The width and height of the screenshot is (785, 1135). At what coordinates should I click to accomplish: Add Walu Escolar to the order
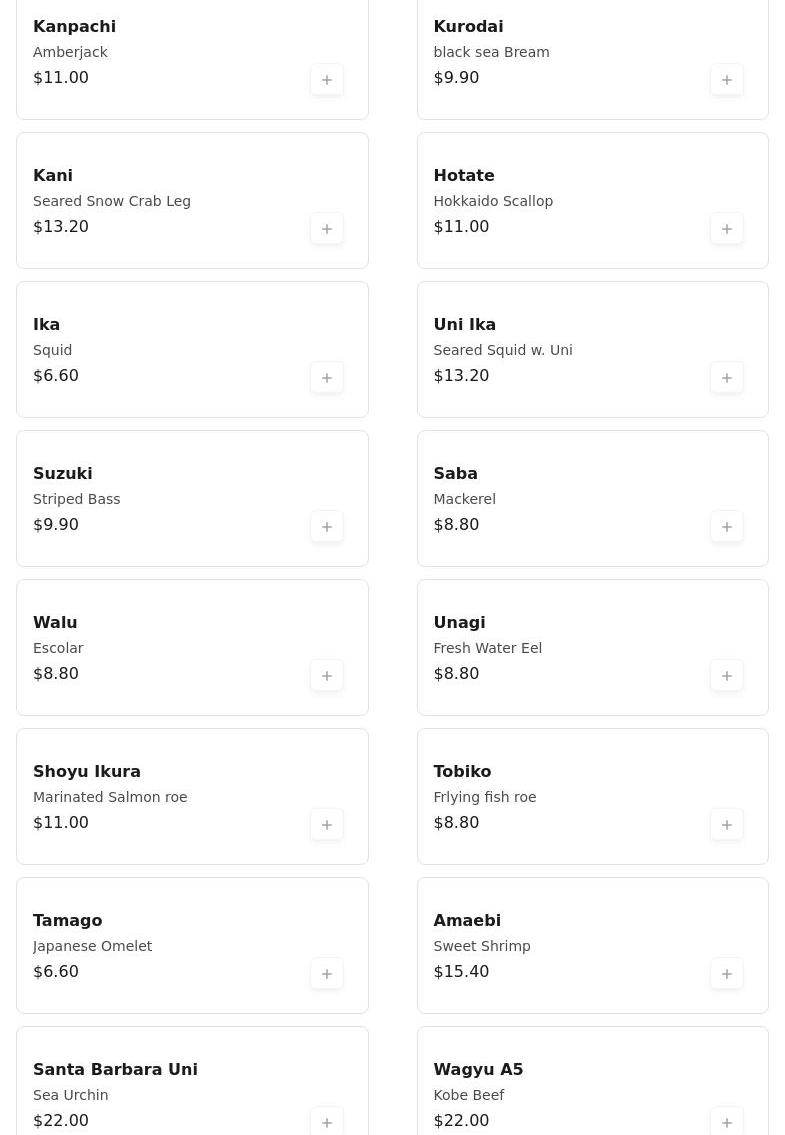(327, 676)
